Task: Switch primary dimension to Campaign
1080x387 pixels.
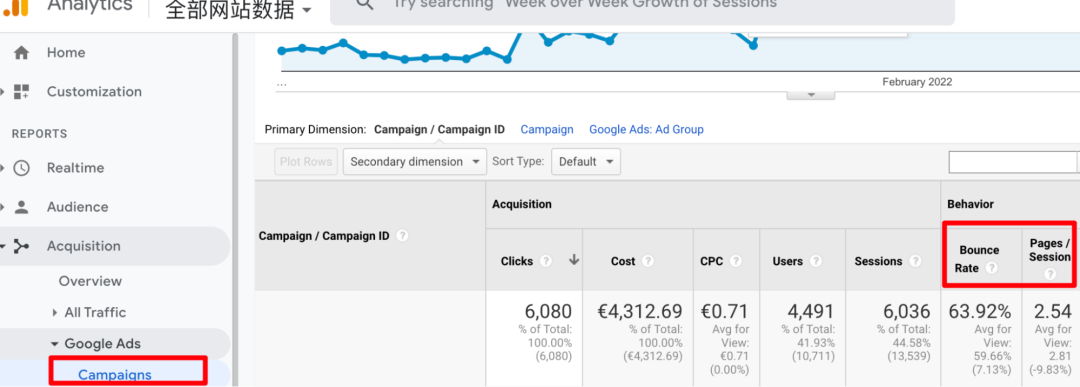Action: [547, 129]
